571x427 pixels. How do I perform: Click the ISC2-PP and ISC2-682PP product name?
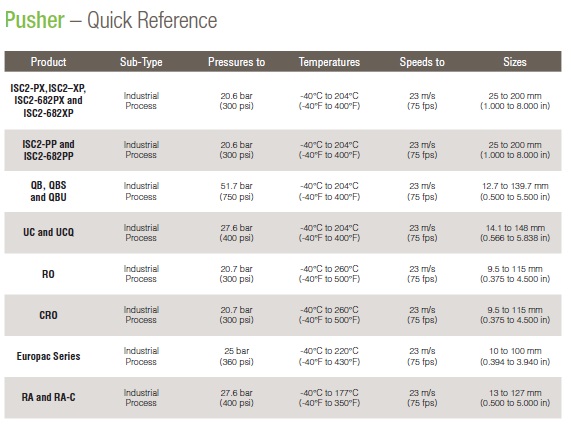click(48, 150)
